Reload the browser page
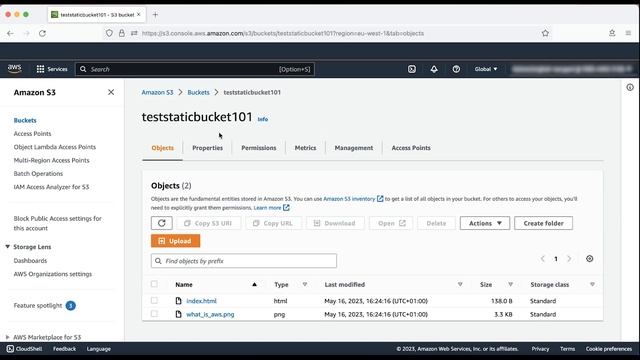Screen dimensions: 640x360 coord(42,33)
